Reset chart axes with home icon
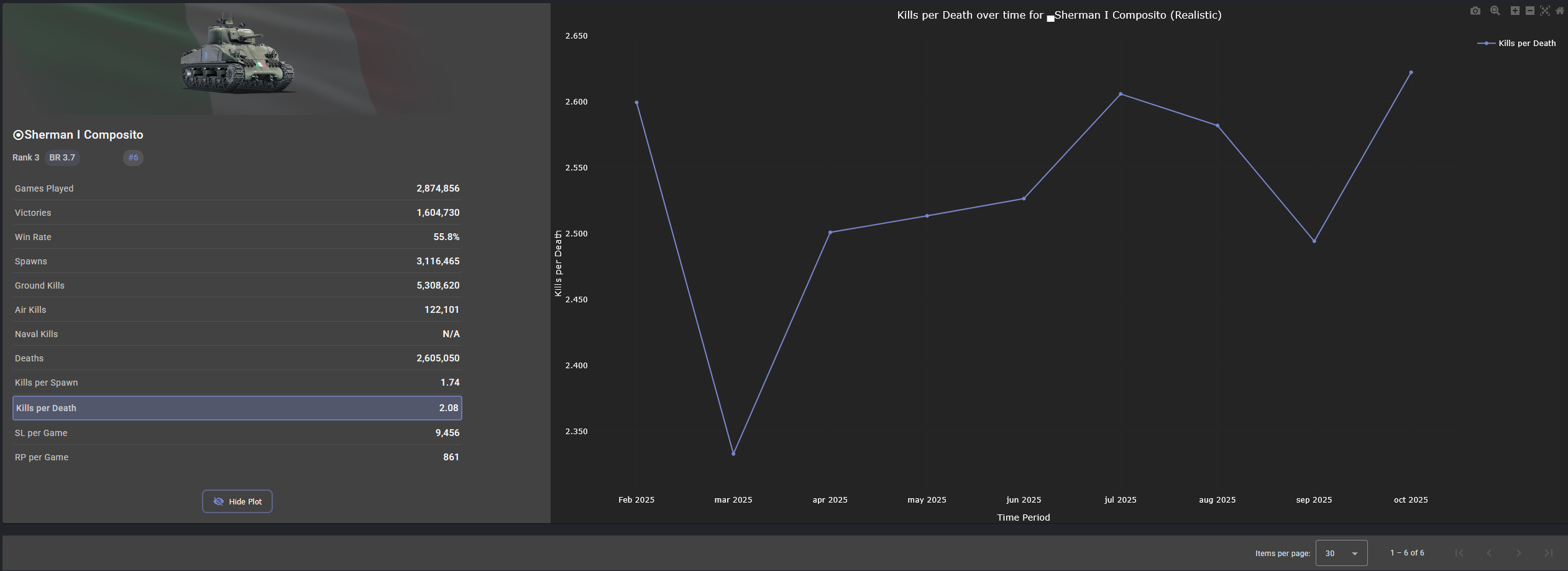The image size is (1568, 571). 1559,11
